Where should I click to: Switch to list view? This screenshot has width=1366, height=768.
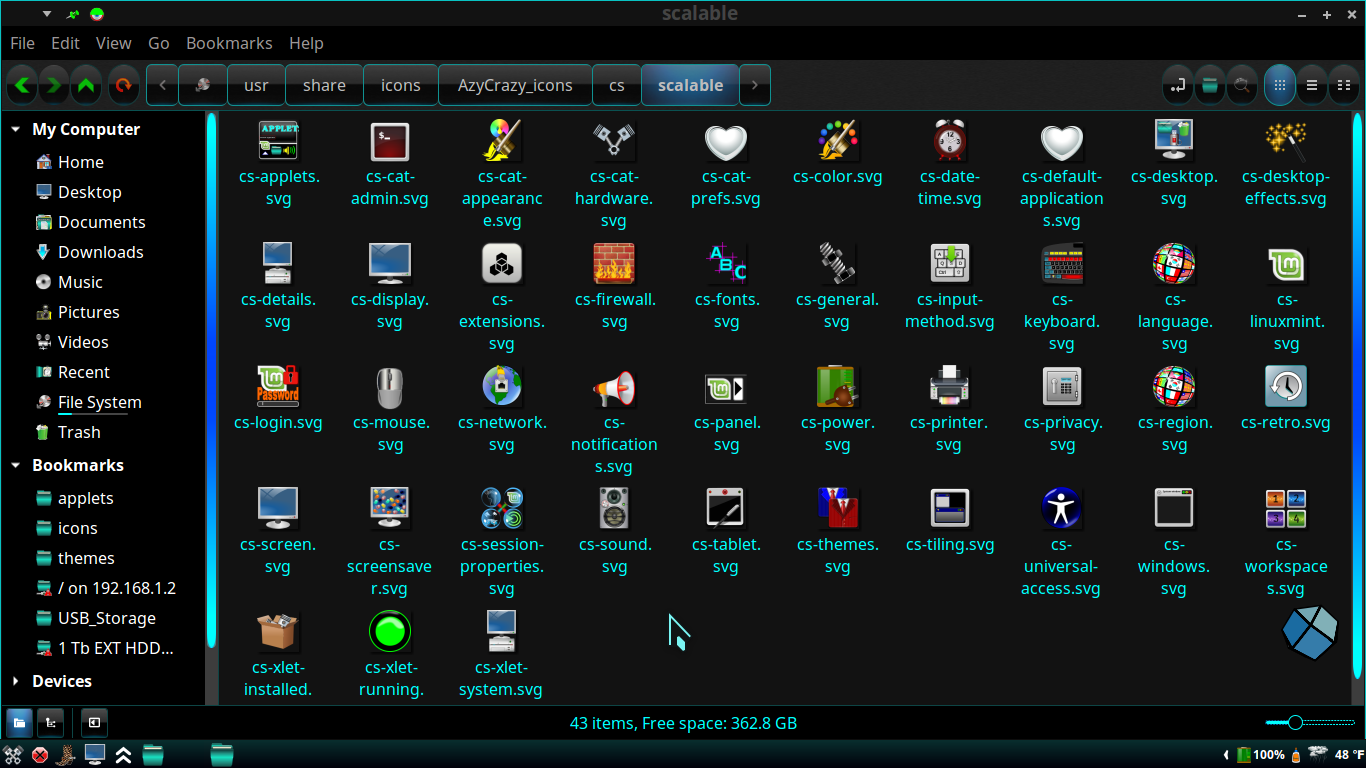tap(1312, 85)
